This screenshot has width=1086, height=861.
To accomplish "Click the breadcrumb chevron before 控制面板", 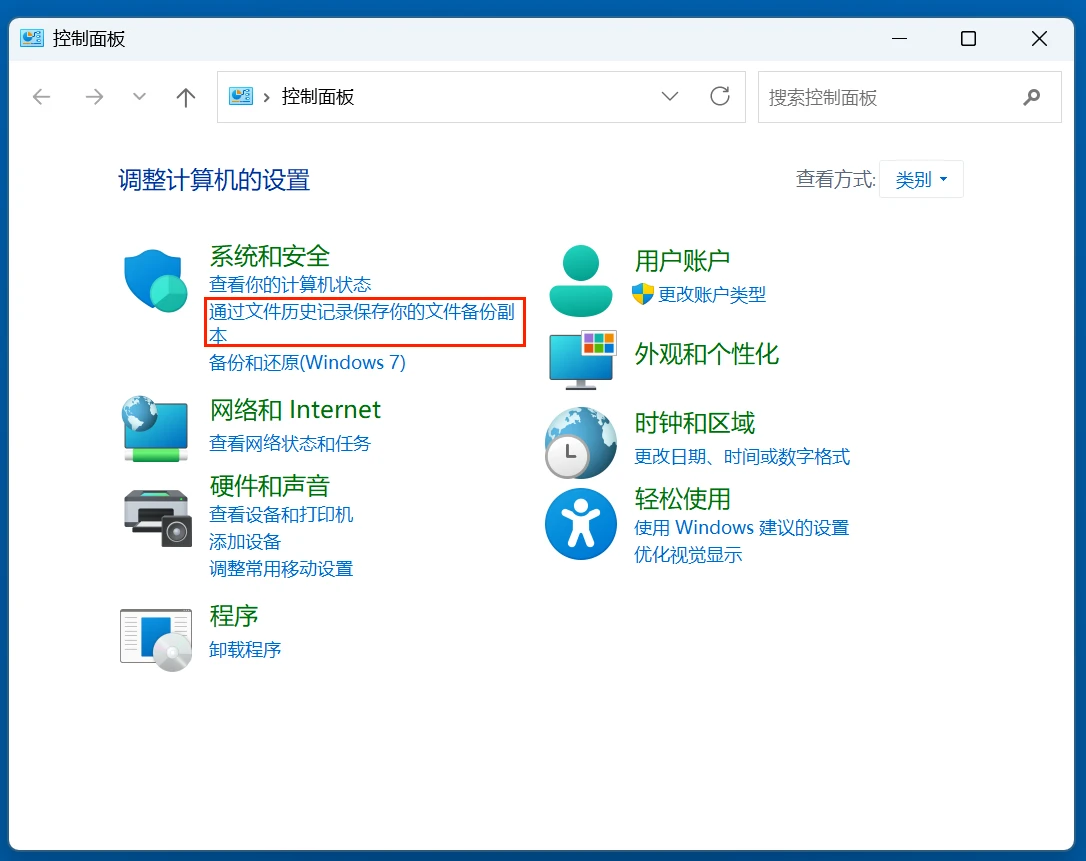I will coord(267,98).
